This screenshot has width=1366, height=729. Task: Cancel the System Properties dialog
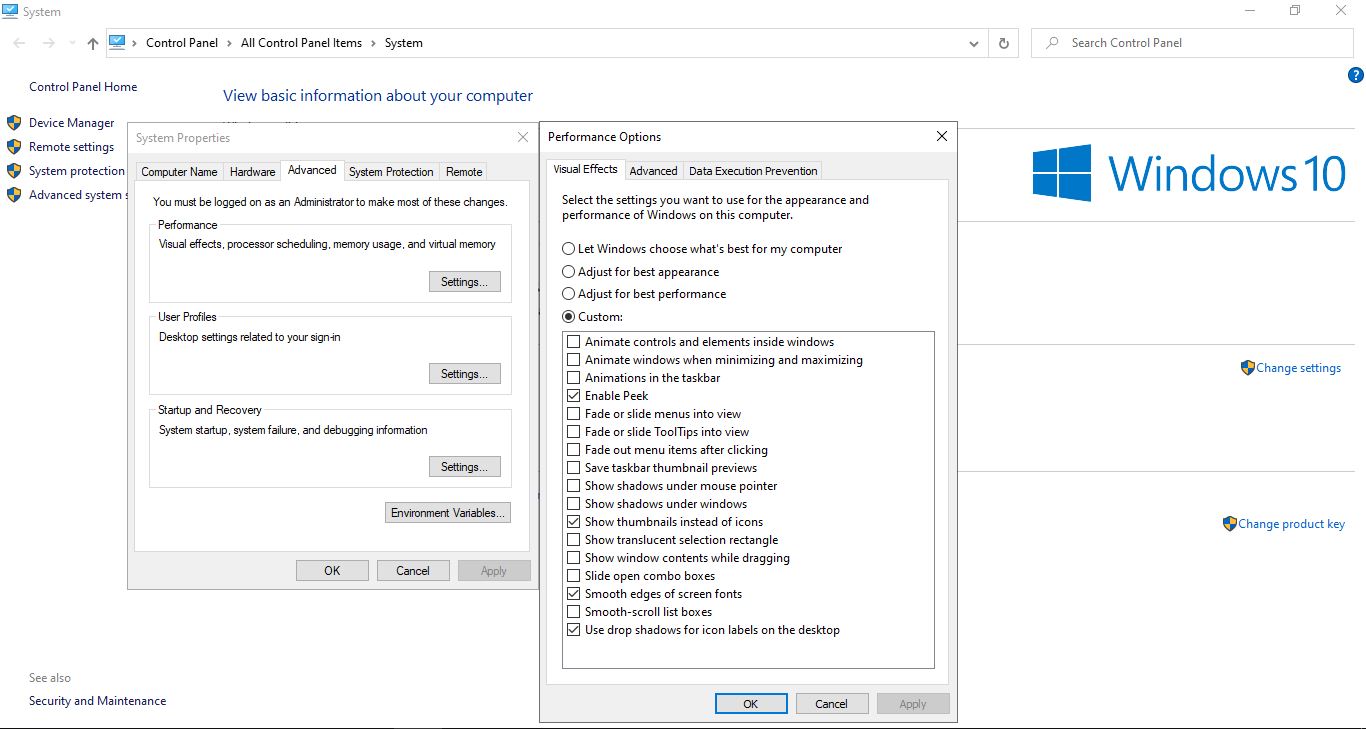pos(413,571)
